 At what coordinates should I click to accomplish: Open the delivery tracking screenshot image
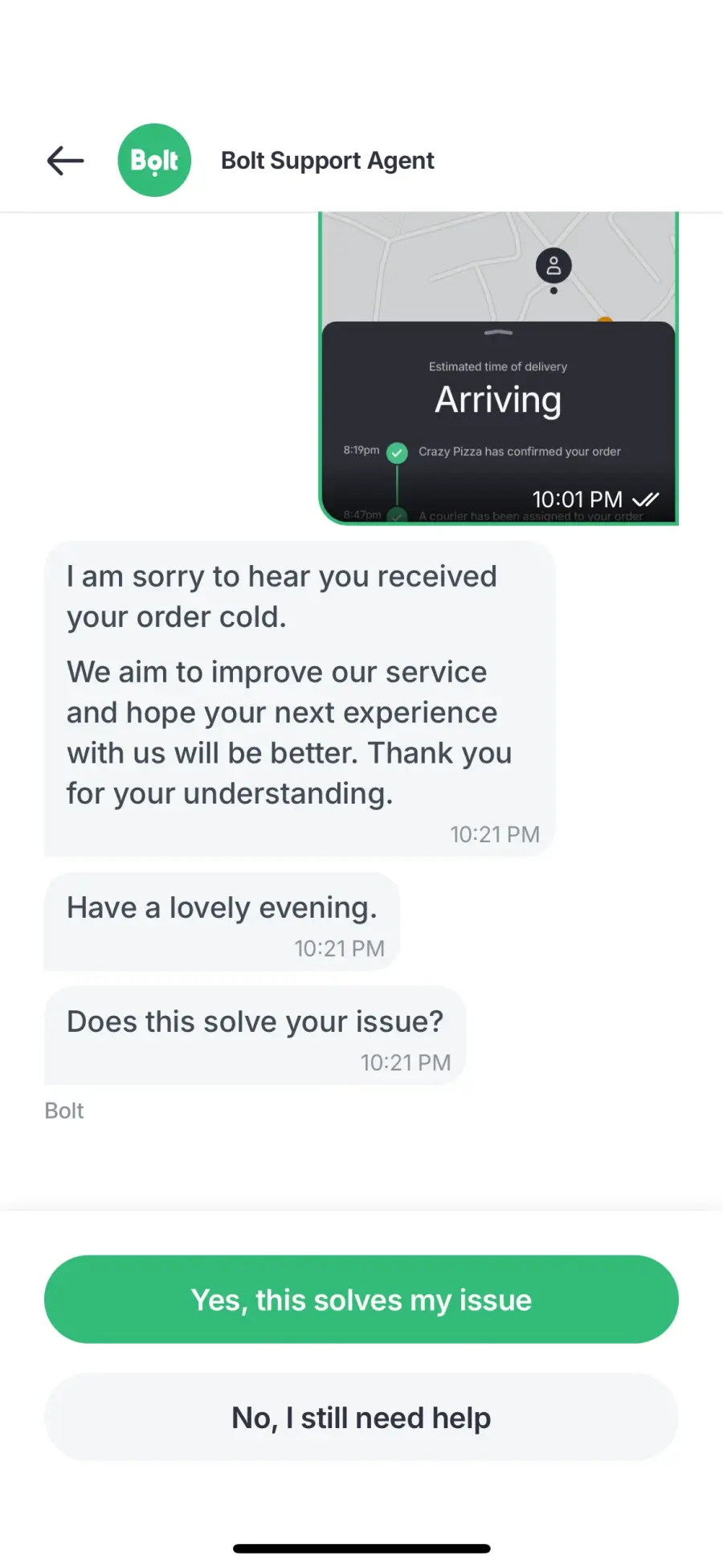498,368
